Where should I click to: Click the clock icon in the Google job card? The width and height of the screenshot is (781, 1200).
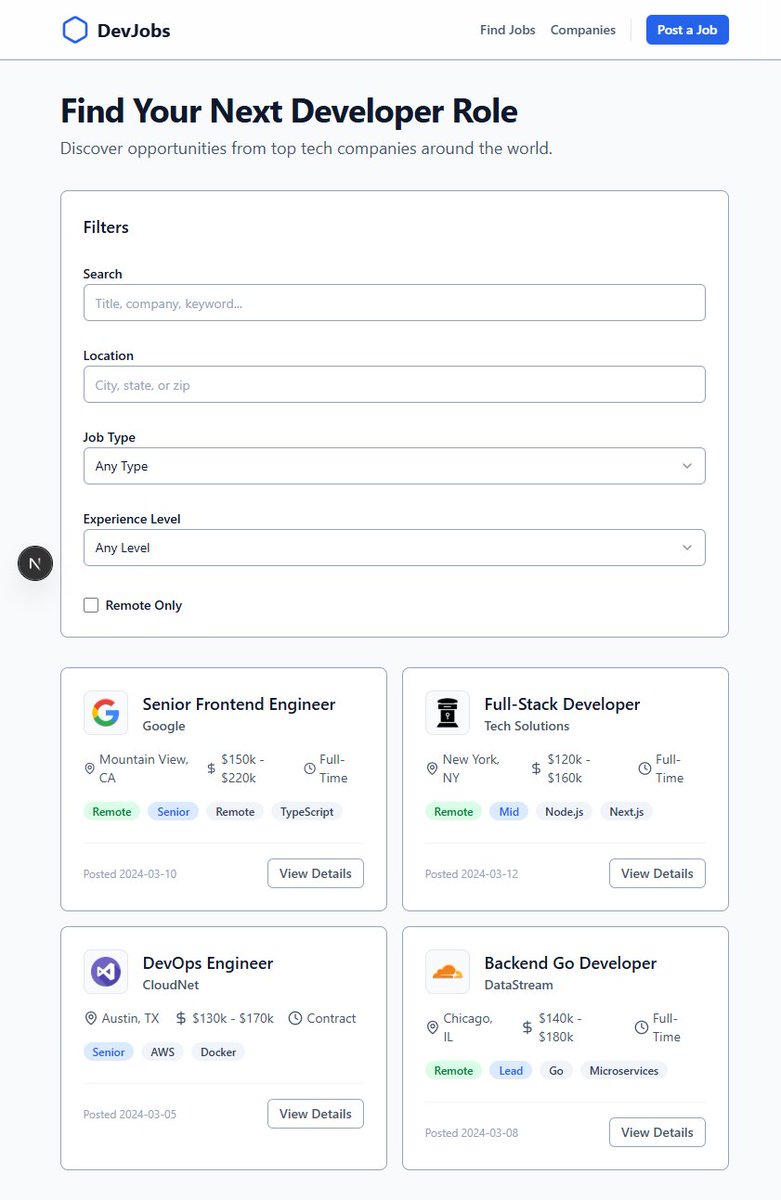pos(310,769)
